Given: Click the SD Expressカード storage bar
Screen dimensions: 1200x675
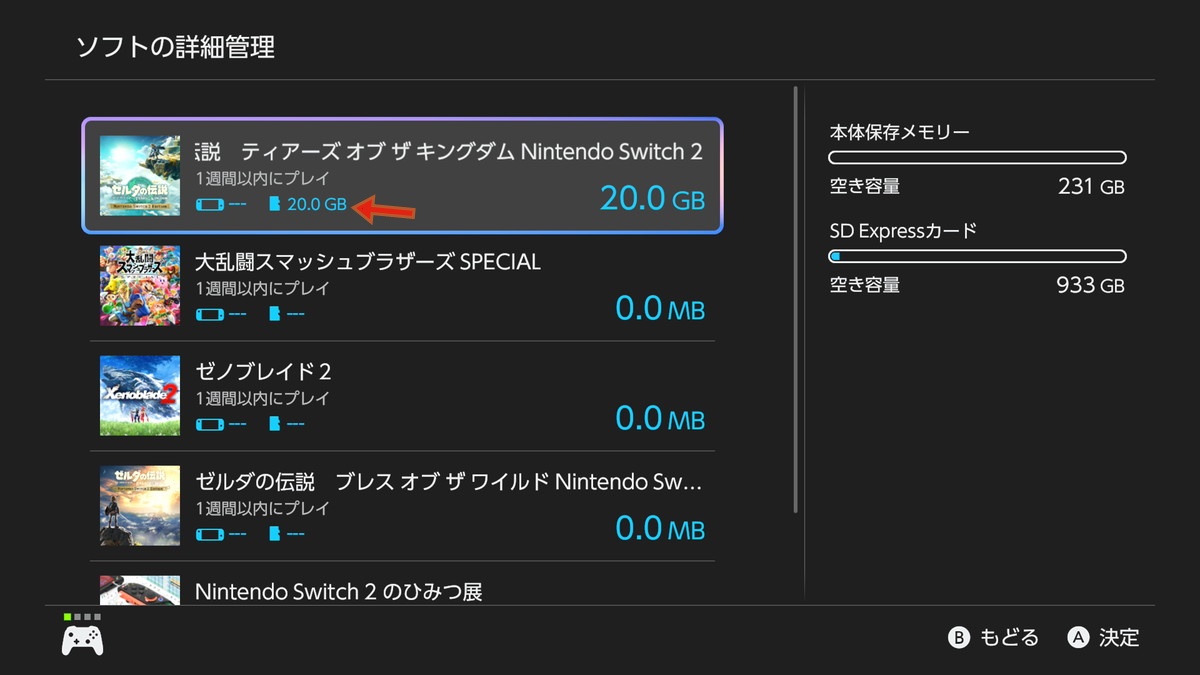Looking at the screenshot, I should (x=977, y=256).
